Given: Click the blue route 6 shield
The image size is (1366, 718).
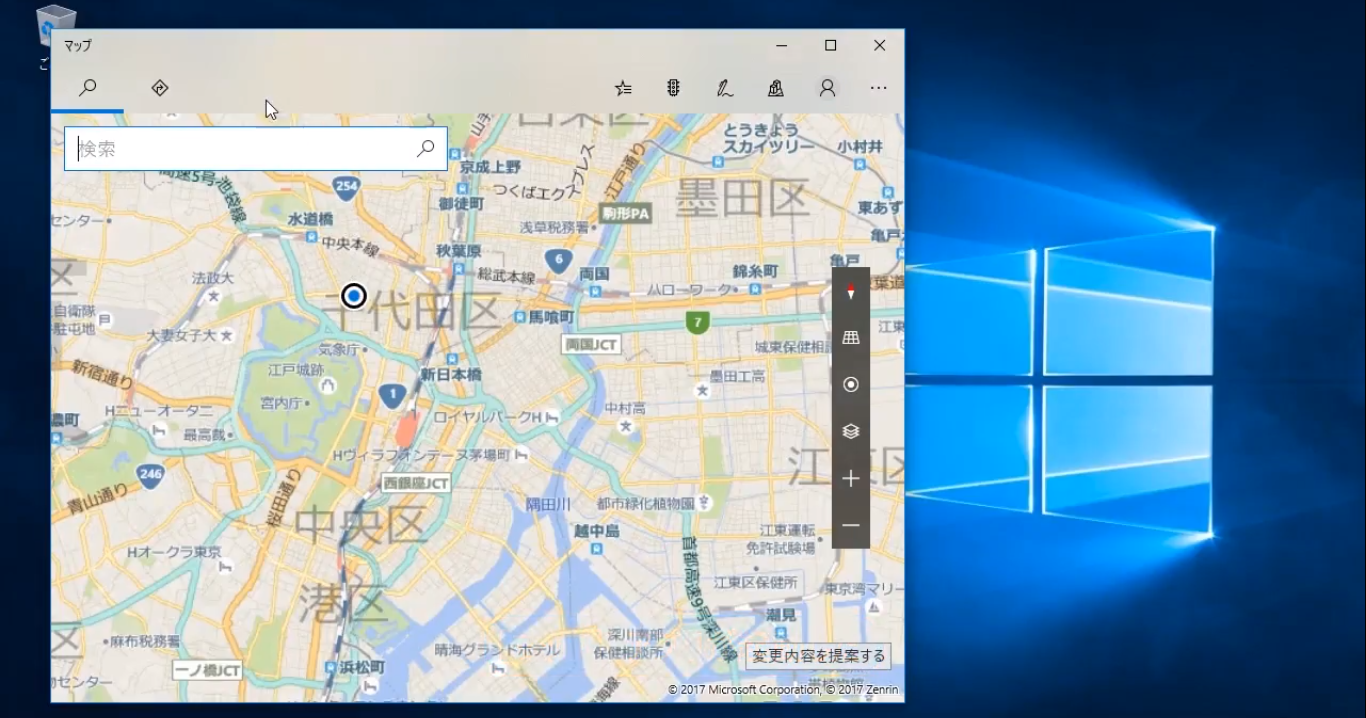Looking at the screenshot, I should pyautogui.click(x=558, y=261).
